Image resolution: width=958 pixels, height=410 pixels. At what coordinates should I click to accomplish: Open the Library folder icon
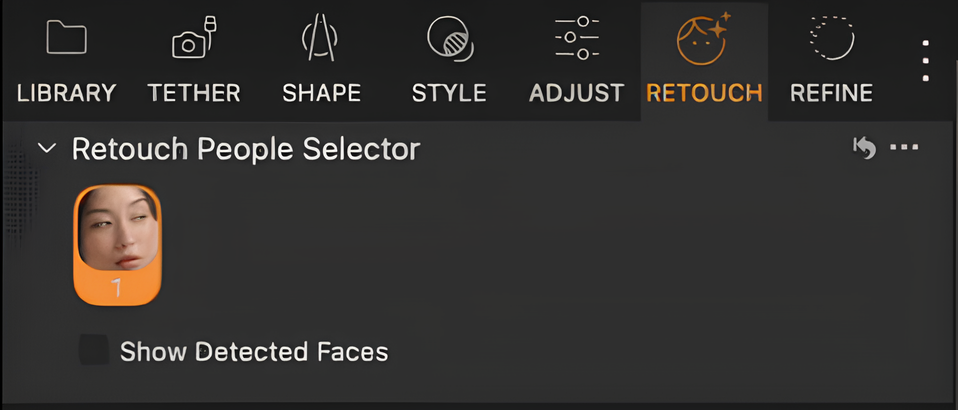66,38
